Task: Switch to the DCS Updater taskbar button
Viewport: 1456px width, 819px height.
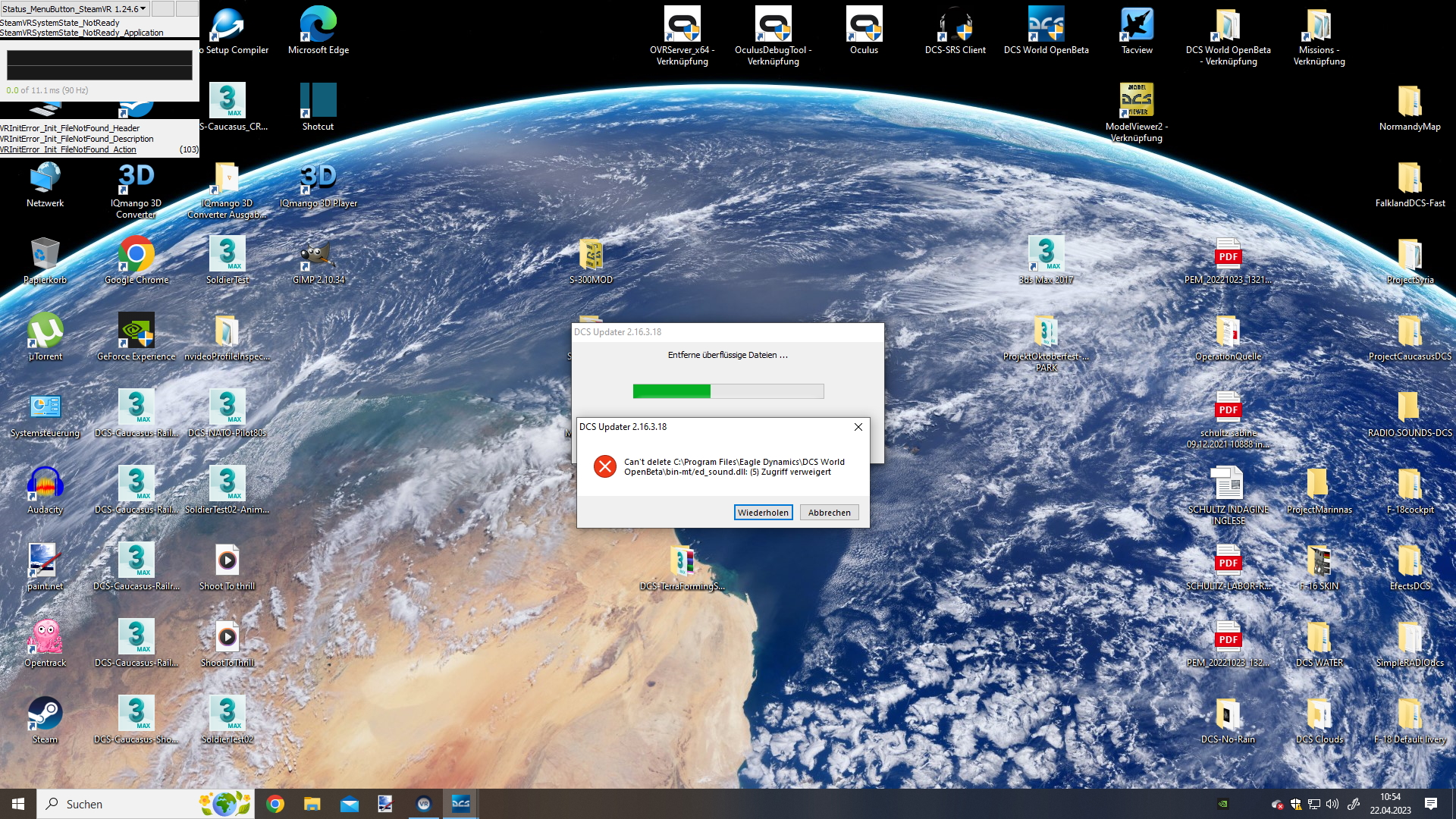Action: (x=460, y=804)
